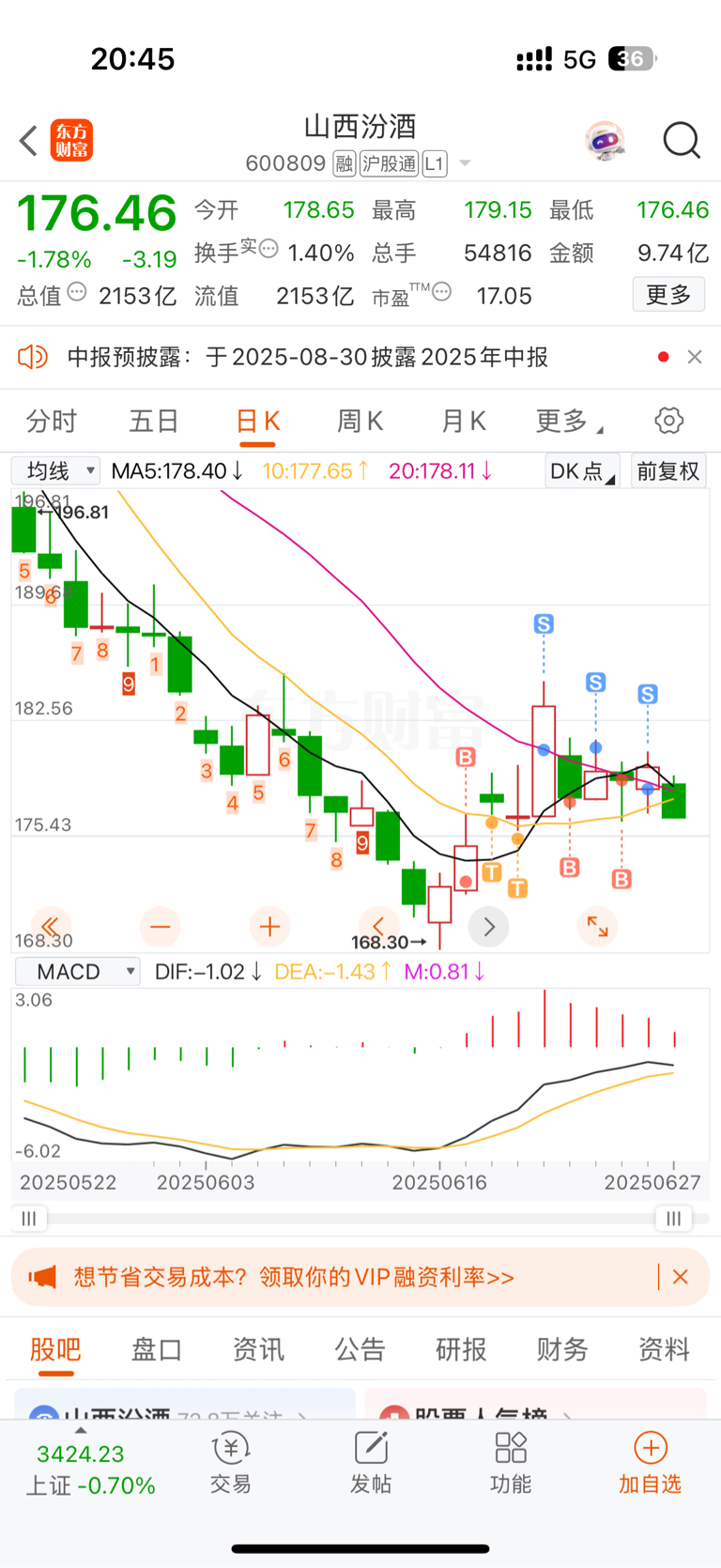The image size is (721, 1568).
Task: Open the MACD indicator dropdown
Action: [x=77, y=971]
